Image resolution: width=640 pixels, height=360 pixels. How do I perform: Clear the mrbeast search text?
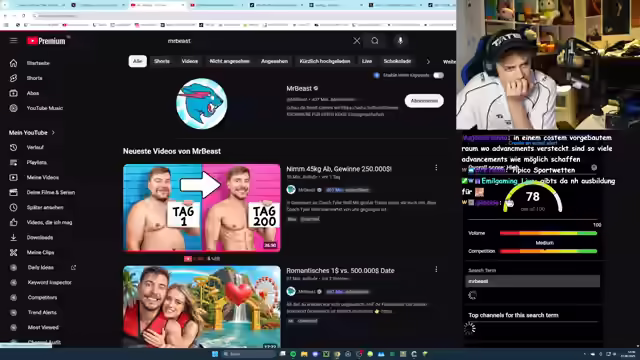click(x=356, y=41)
